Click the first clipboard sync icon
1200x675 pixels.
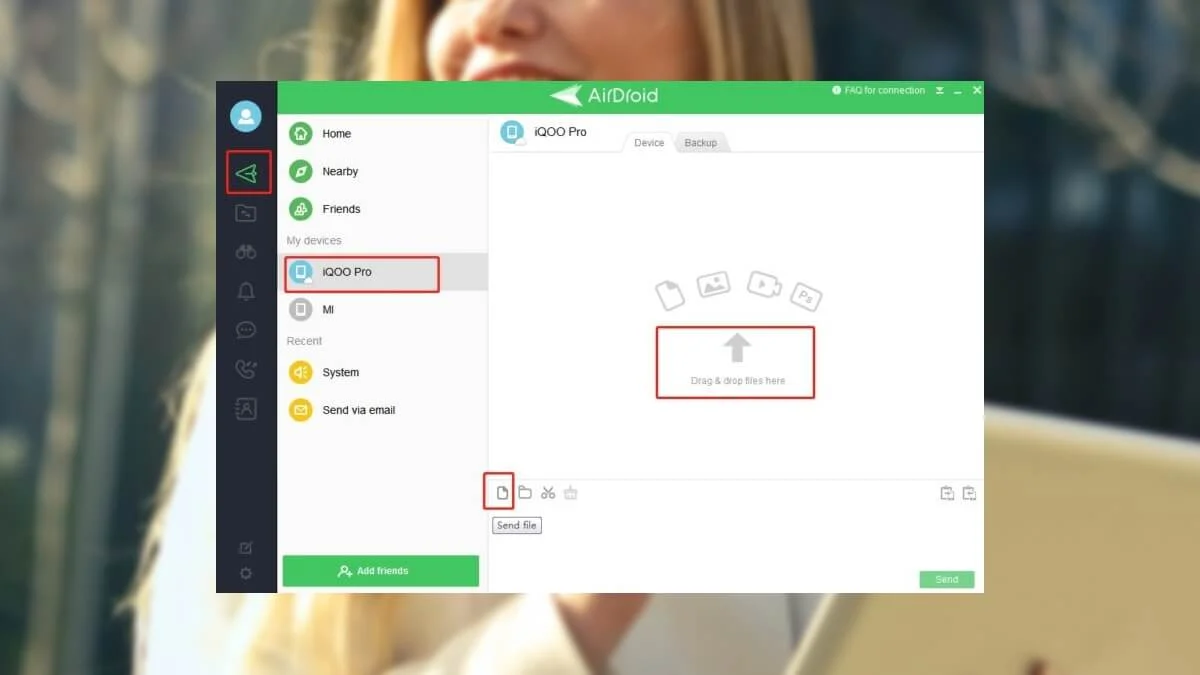click(x=947, y=493)
